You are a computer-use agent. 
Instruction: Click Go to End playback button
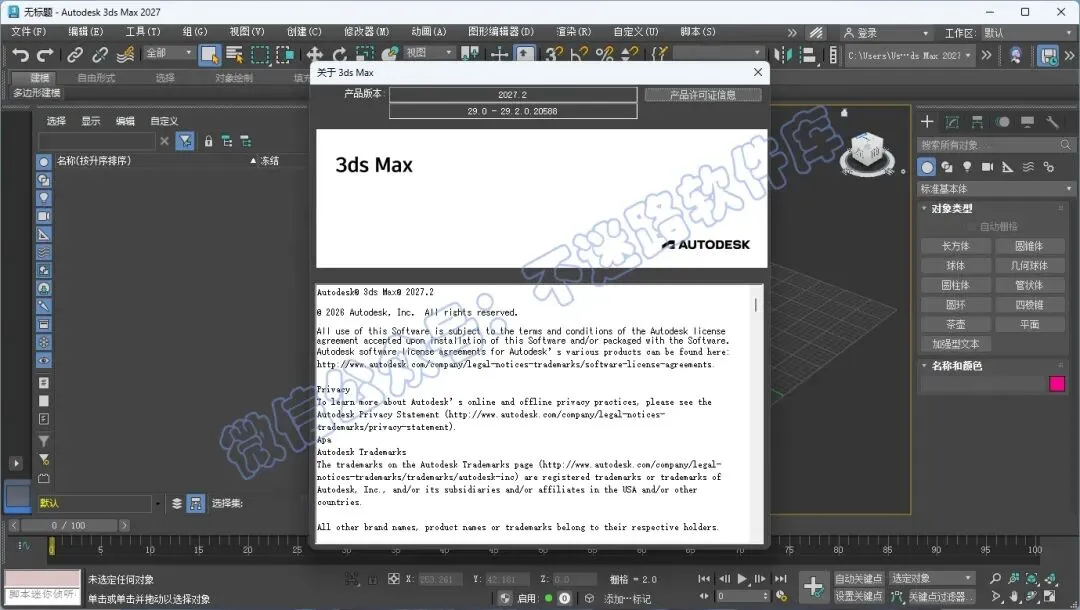click(x=780, y=579)
